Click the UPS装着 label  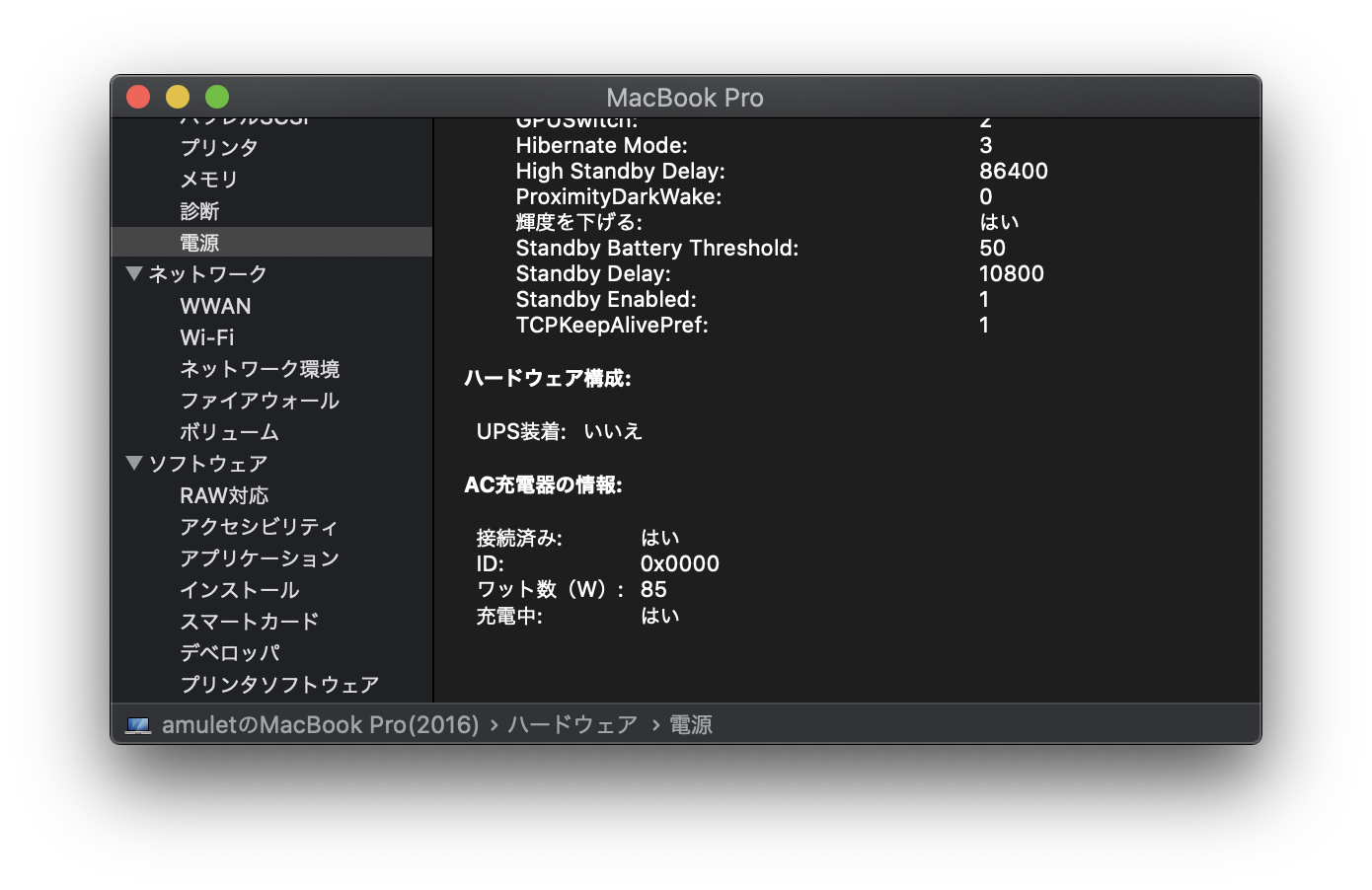pyautogui.click(x=521, y=432)
